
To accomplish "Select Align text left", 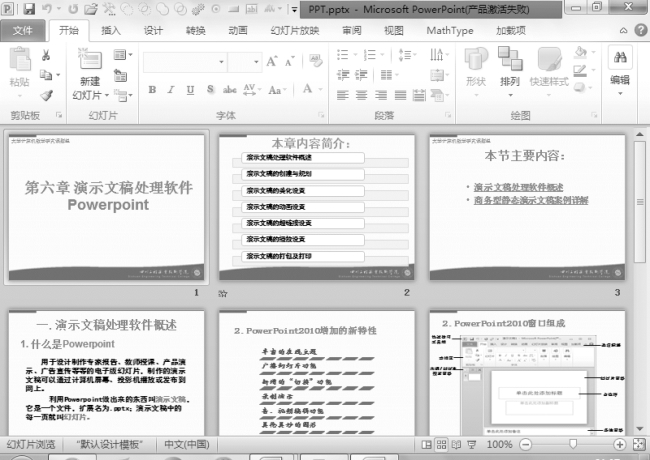I will click(x=342, y=96).
